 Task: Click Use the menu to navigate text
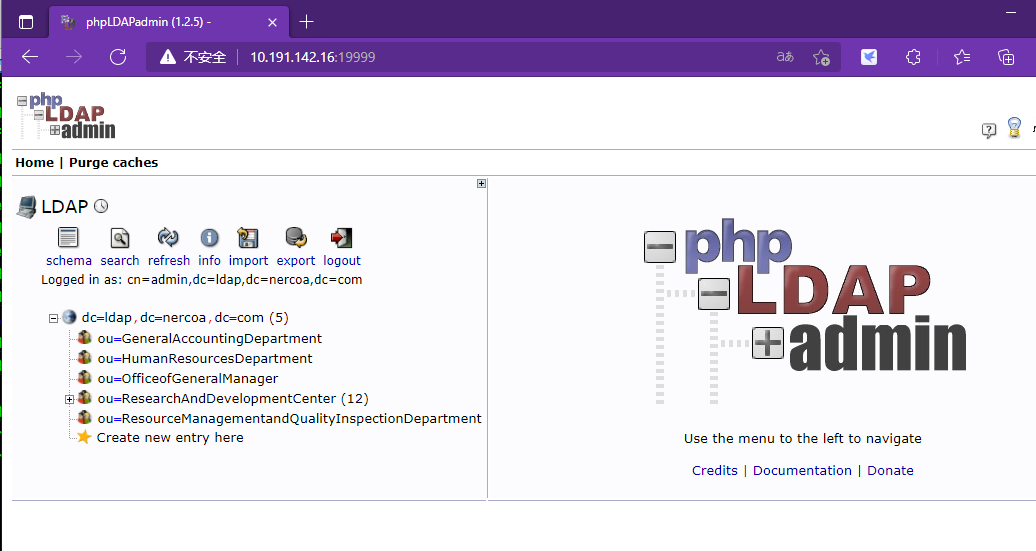coord(803,438)
